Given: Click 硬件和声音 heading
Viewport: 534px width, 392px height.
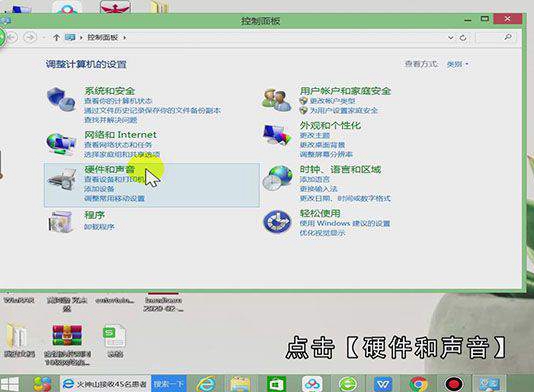Looking at the screenshot, I should (110, 169).
